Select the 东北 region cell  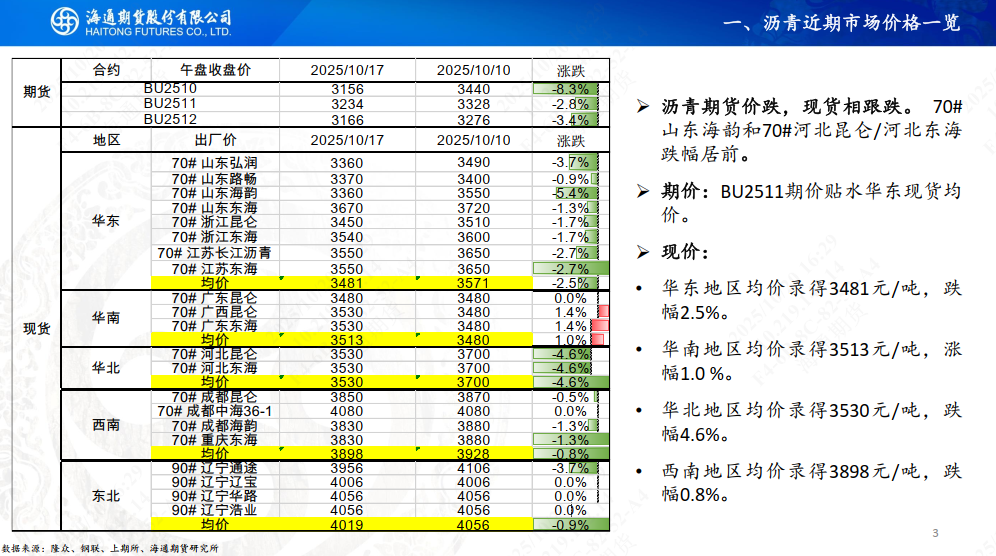point(106,495)
